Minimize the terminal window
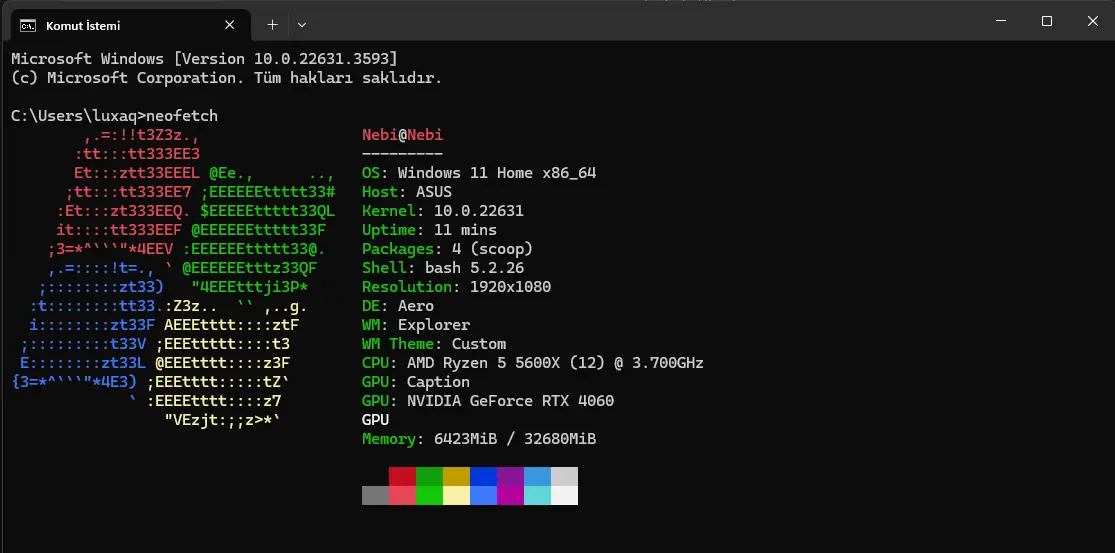This screenshot has width=1115, height=553. (x=1001, y=21)
